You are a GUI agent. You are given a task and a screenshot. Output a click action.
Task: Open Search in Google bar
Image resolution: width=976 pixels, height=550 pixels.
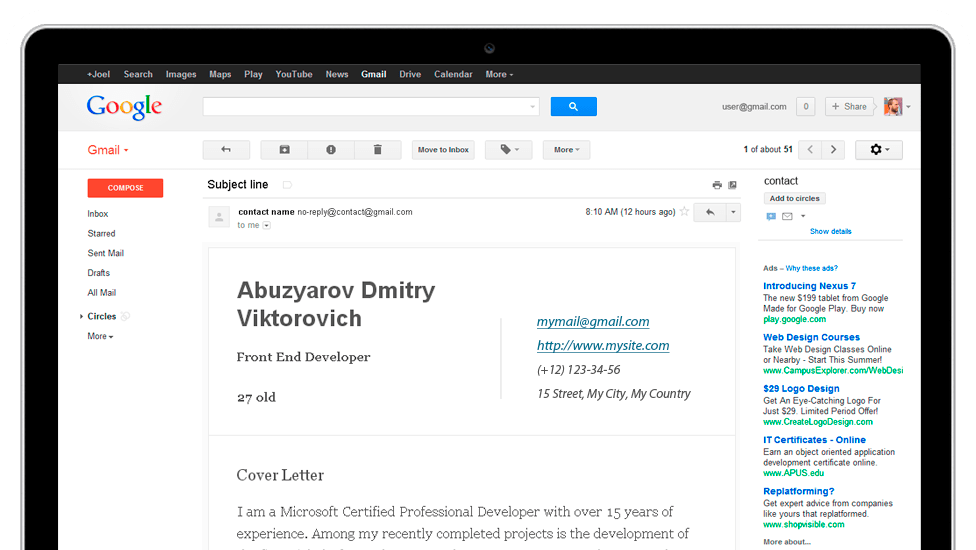click(138, 74)
